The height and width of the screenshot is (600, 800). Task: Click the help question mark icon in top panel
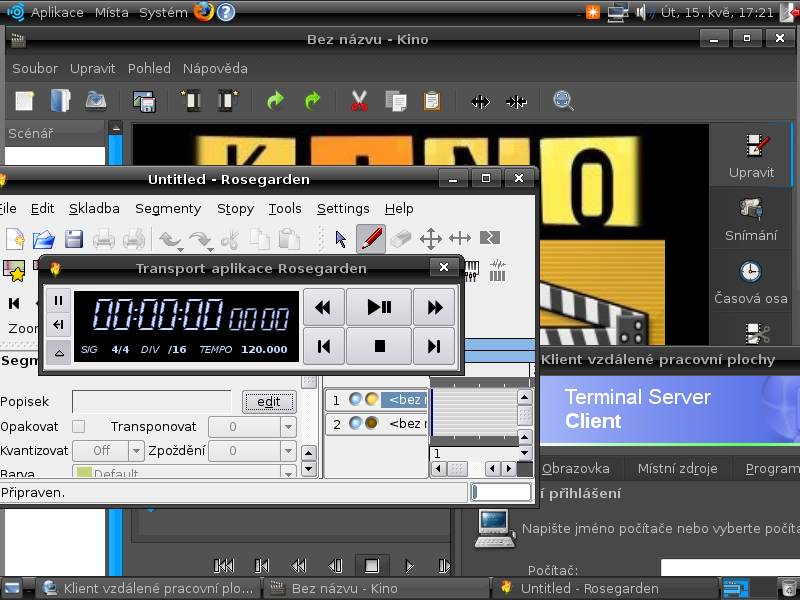pos(226,12)
